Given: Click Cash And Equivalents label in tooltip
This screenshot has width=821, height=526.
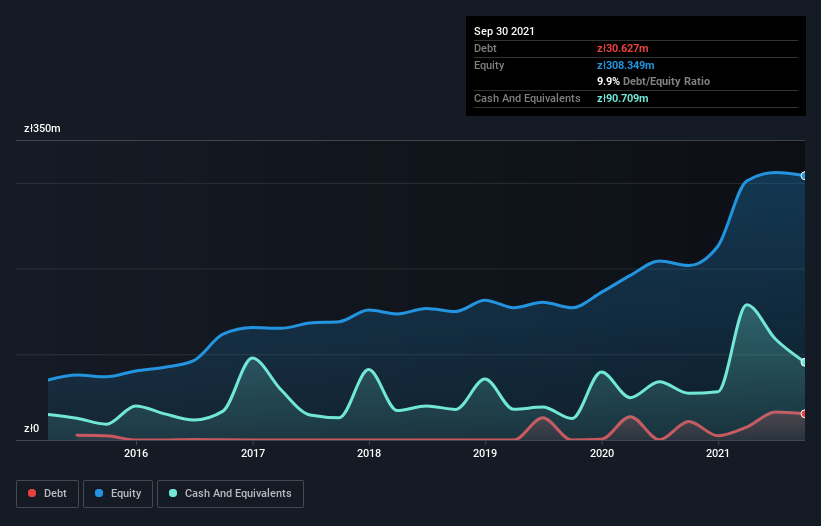Looking at the screenshot, I should tap(527, 98).
